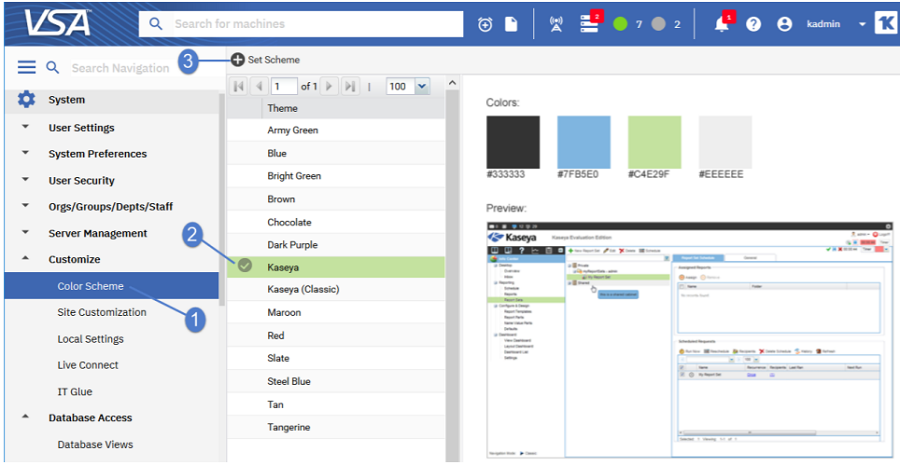Toggle the hamburger navigation menu
This screenshot has width=900, height=465.
(27, 67)
